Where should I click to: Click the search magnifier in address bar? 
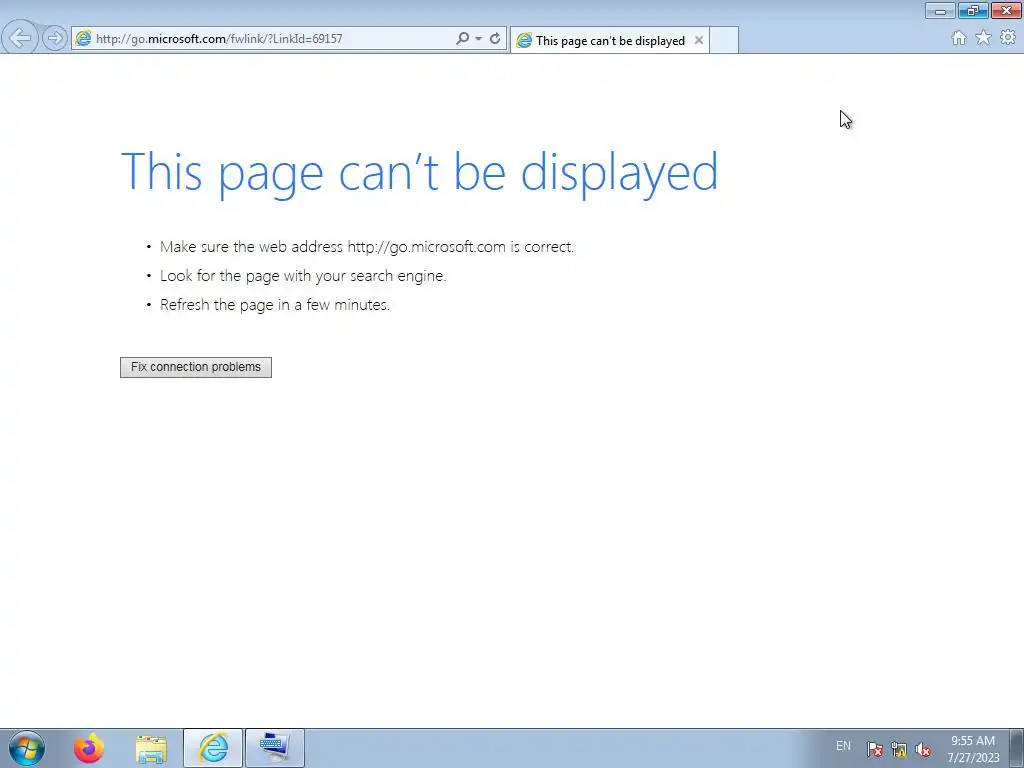click(462, 39)
